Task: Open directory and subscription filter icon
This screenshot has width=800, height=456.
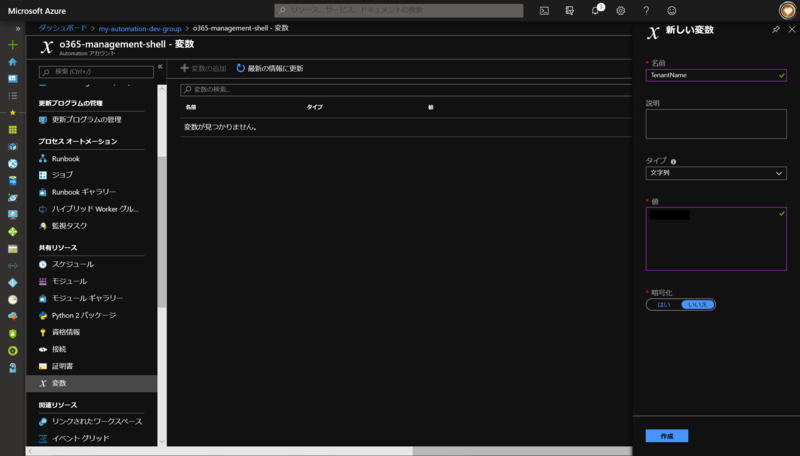Action: [x=570, y=11]
